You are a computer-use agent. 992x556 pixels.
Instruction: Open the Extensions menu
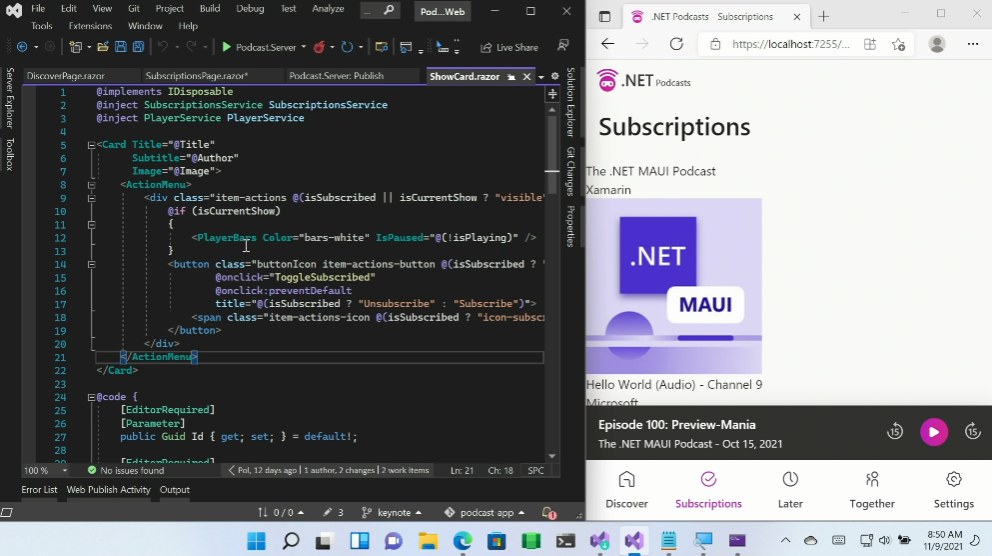(90, 26)
